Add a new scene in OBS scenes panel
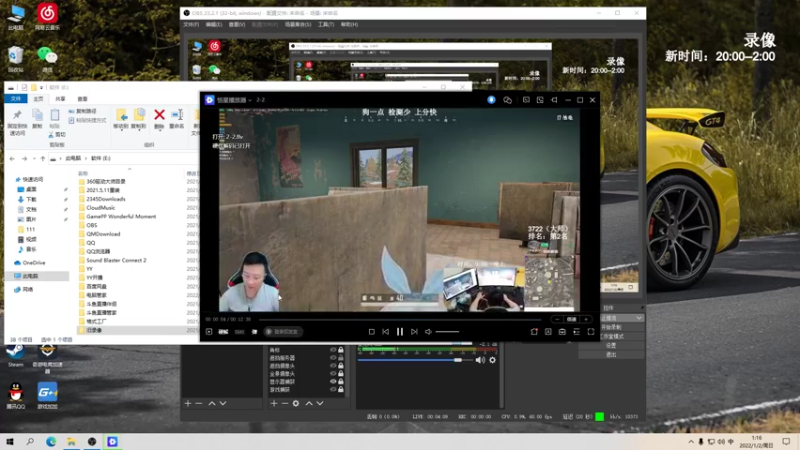This screenshot has height=450, width=800. click(188, 403)
